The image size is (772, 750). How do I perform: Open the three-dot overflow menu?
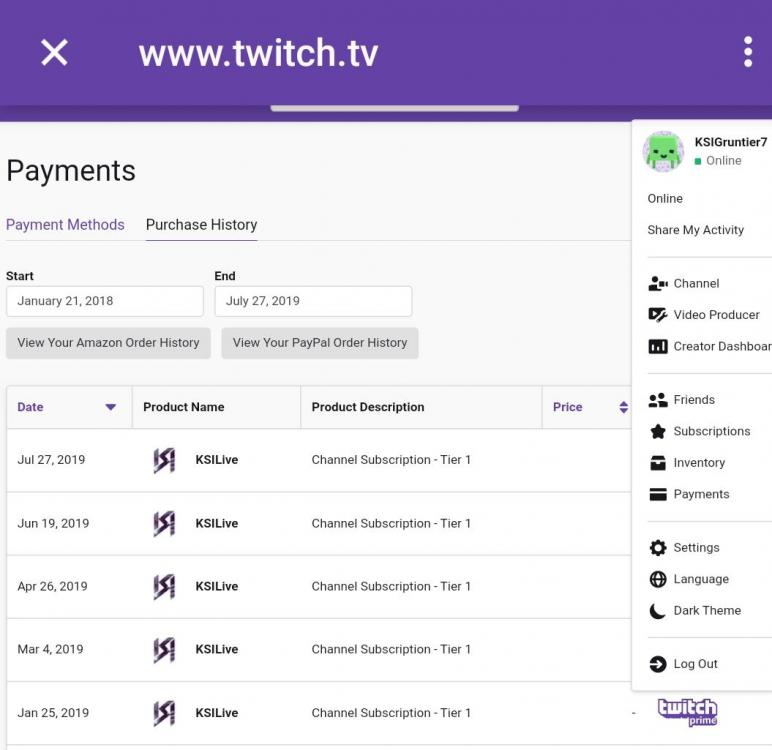748,51
